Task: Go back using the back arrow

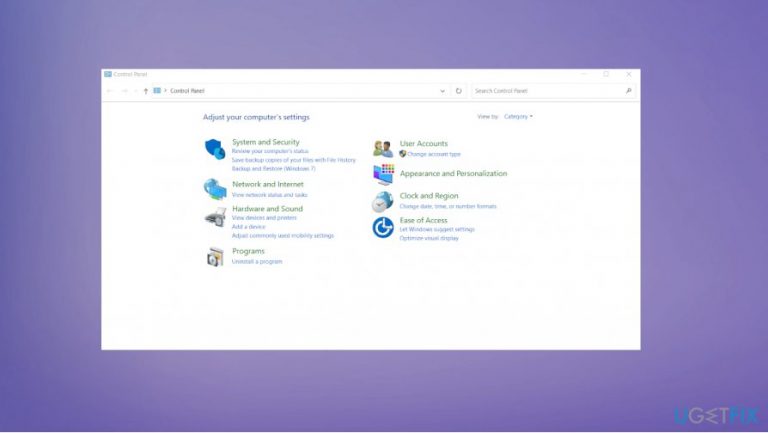Action: [110, 91]
